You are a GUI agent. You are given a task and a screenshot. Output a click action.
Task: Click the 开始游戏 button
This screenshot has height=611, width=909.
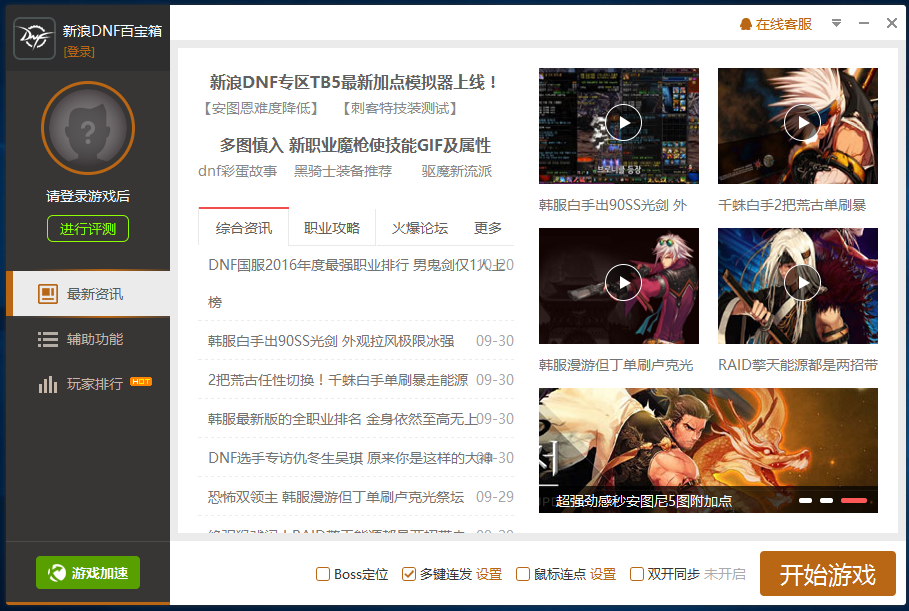tap(827, 574)
